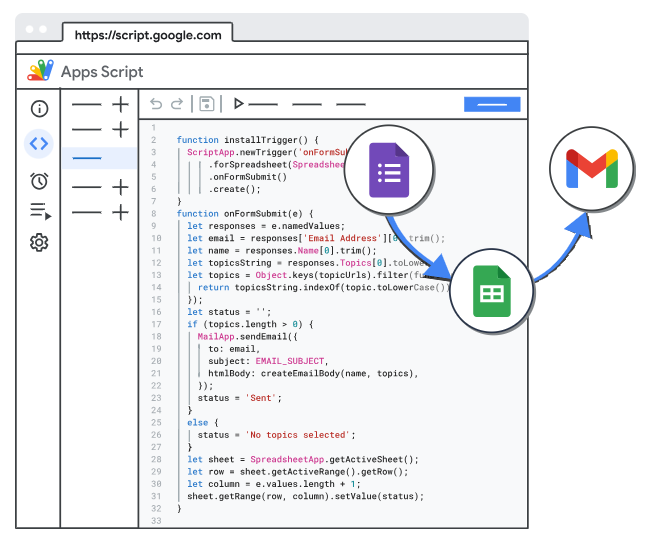The width and height of the screenshot is (645, 558).
Task: Save project with the floppy disk icon
Action: click(x=206, y=104)
